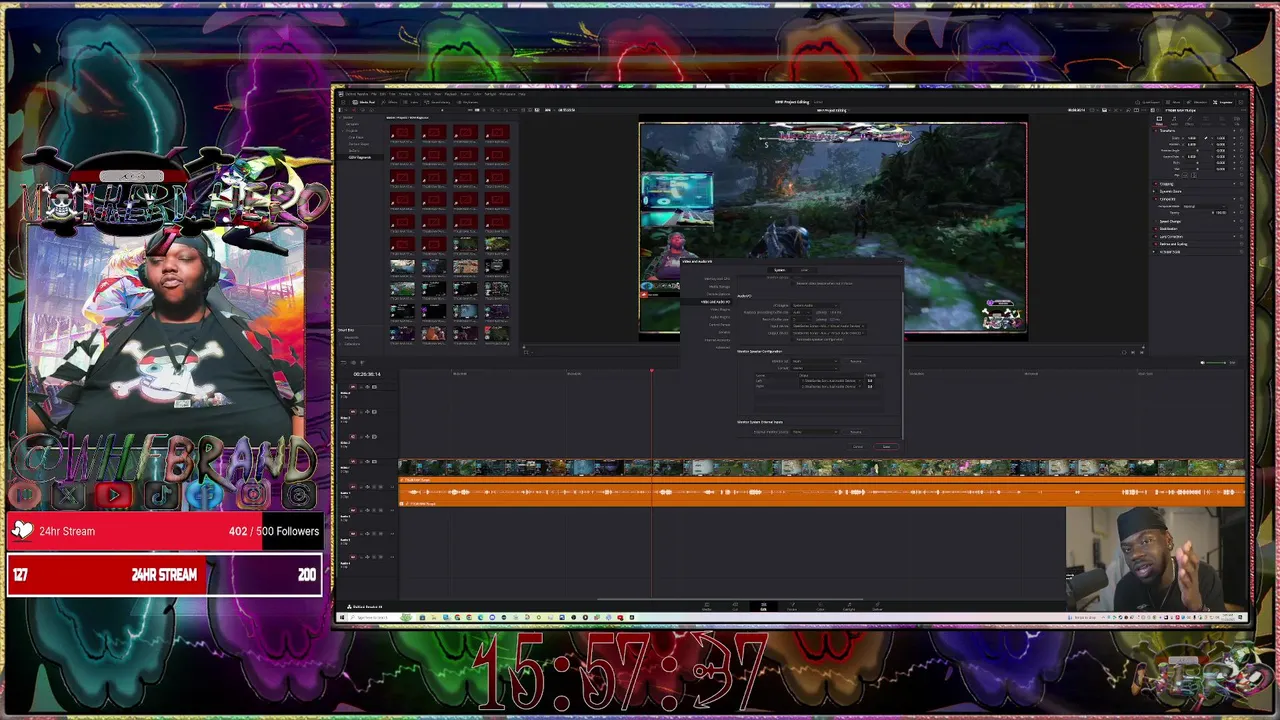Click Cancel in the preferences dialog
Image resolution: width=1280 pixels, height=720 pixels.
858,446
